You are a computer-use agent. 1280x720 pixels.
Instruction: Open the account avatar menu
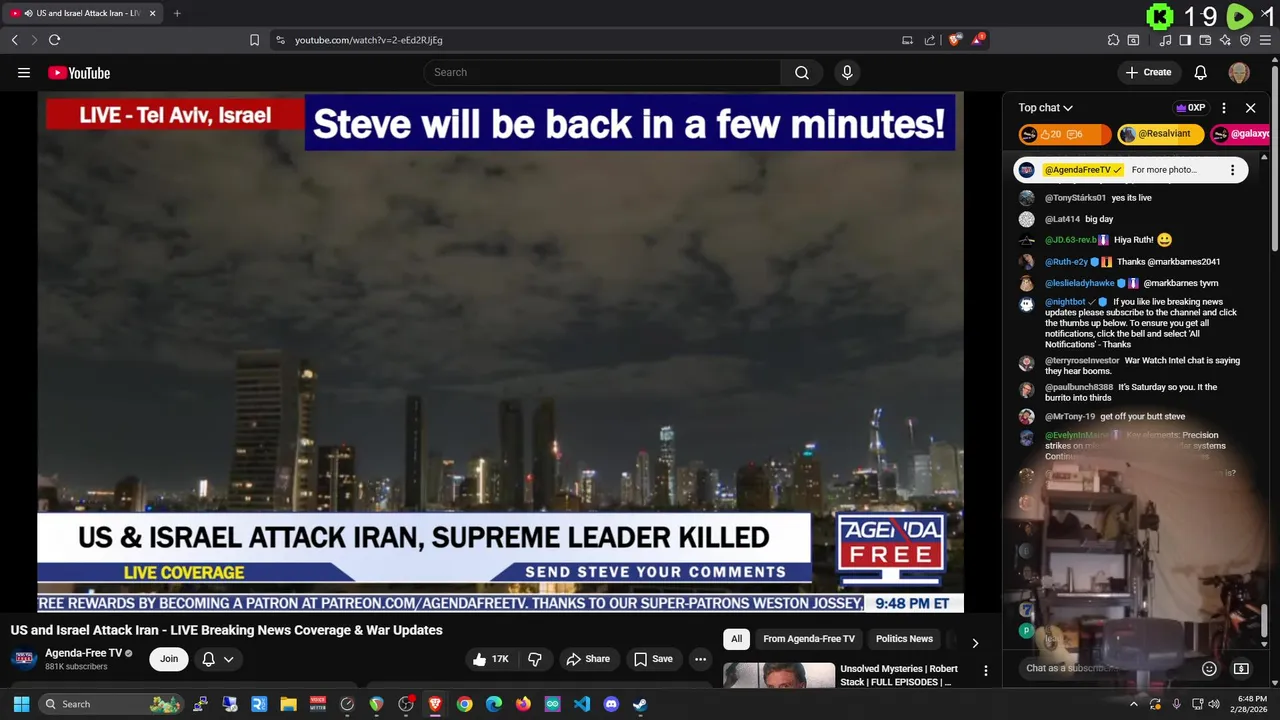pos(1239,72)
